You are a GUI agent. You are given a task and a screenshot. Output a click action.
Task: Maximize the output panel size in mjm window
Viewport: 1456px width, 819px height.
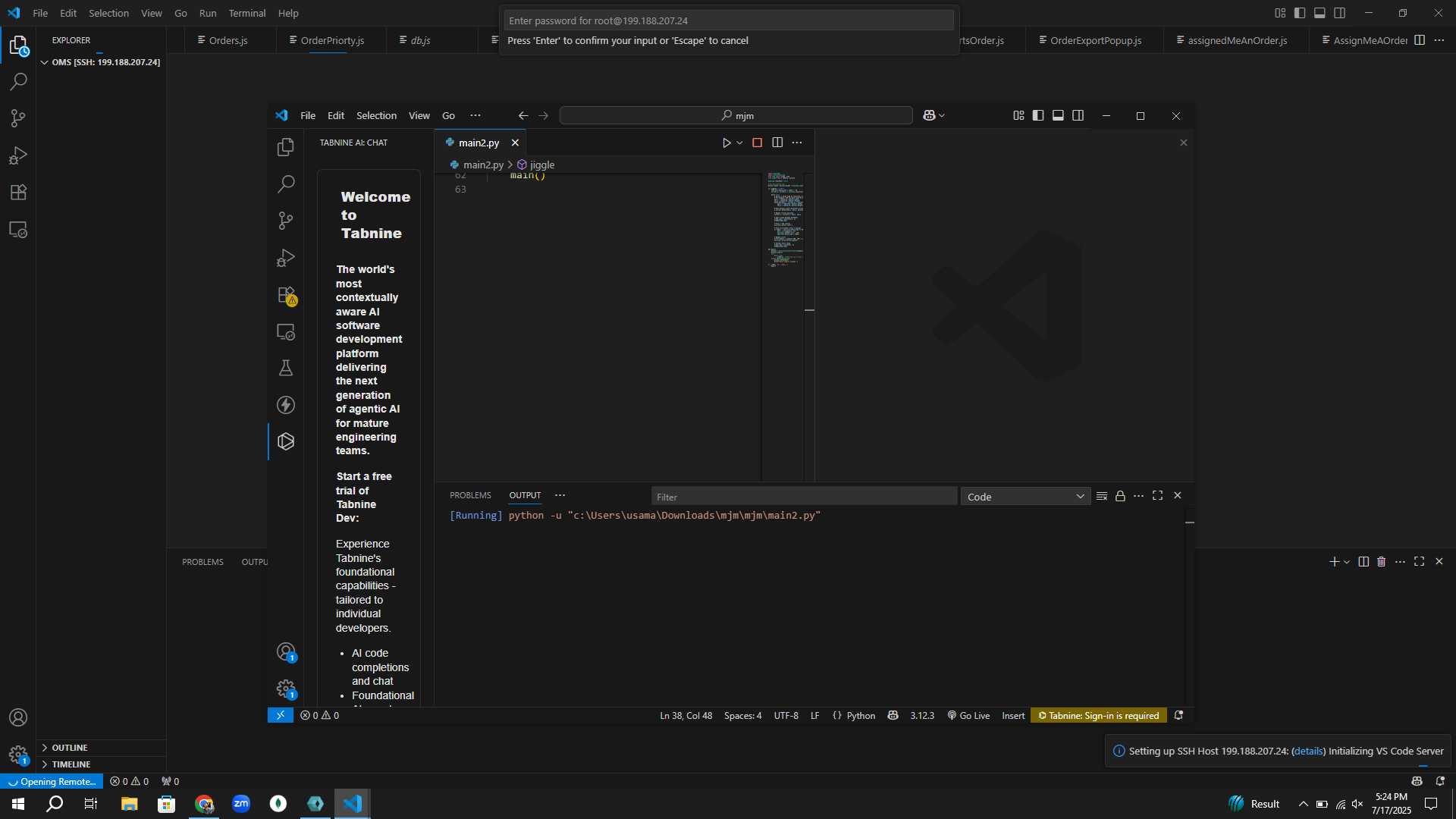coord(1157,496)
